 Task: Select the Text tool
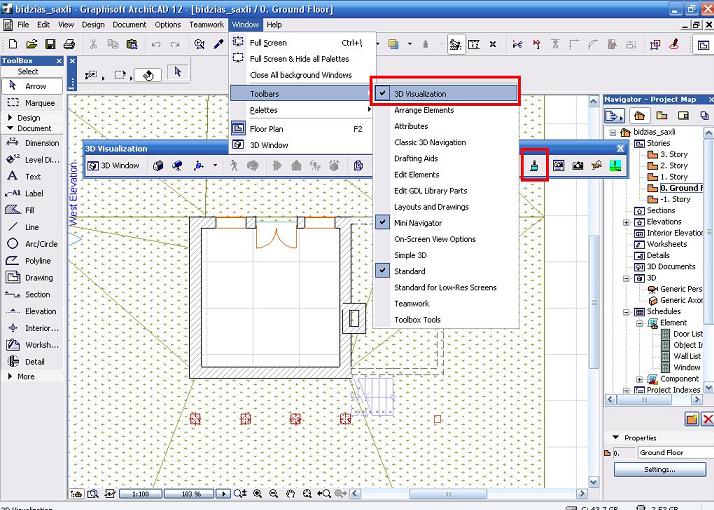(32, 176)
